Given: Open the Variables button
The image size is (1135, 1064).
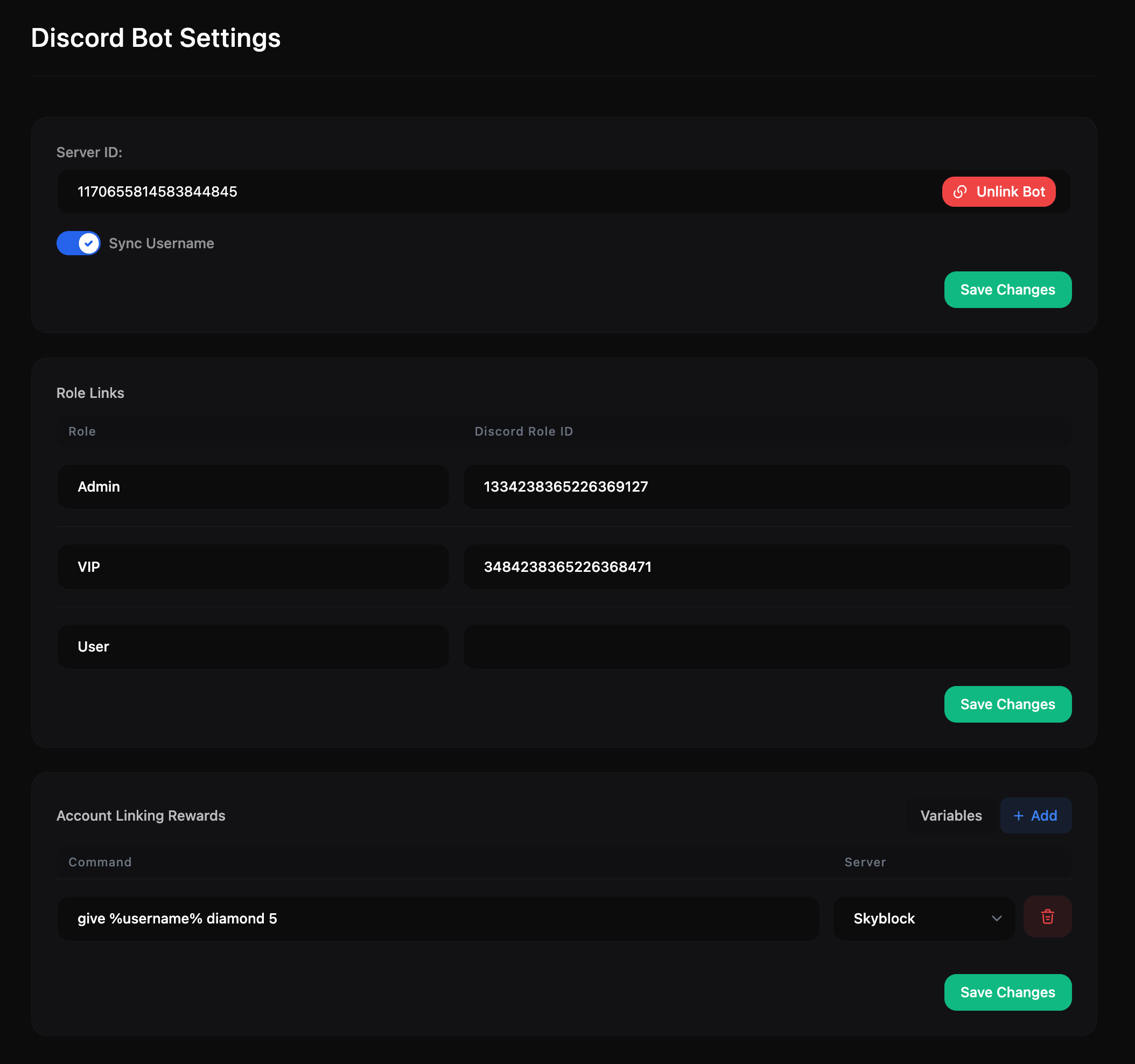Looking at the screenshot, I should (951, 816).
